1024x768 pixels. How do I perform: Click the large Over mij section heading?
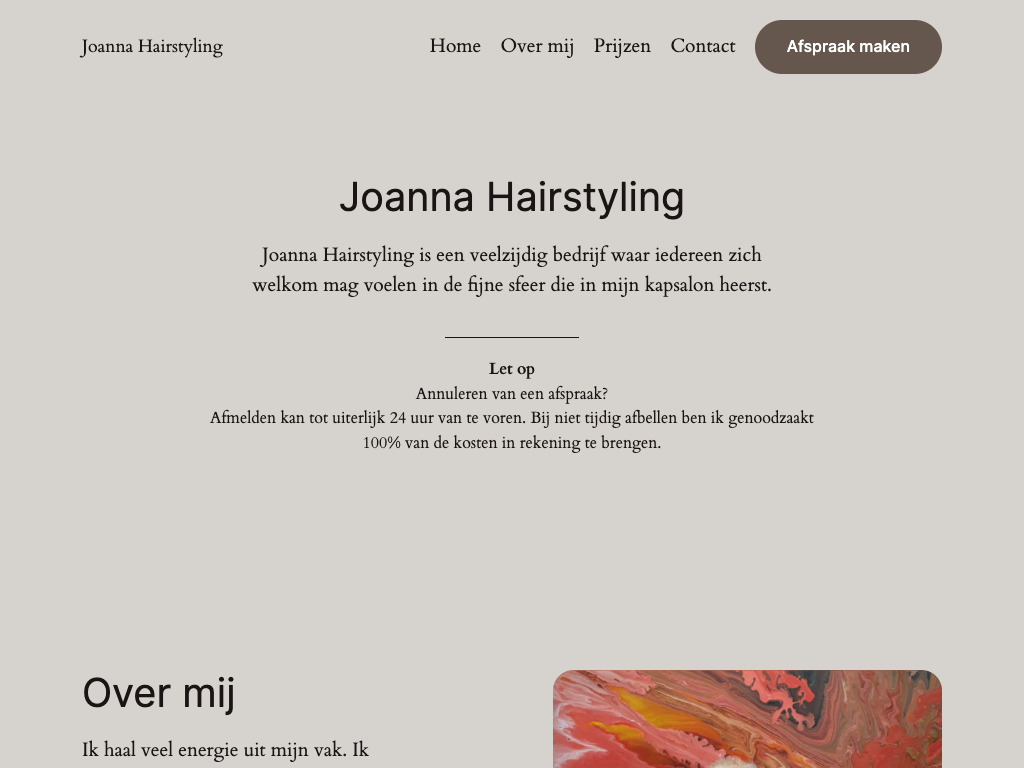[x=159, y=693]
